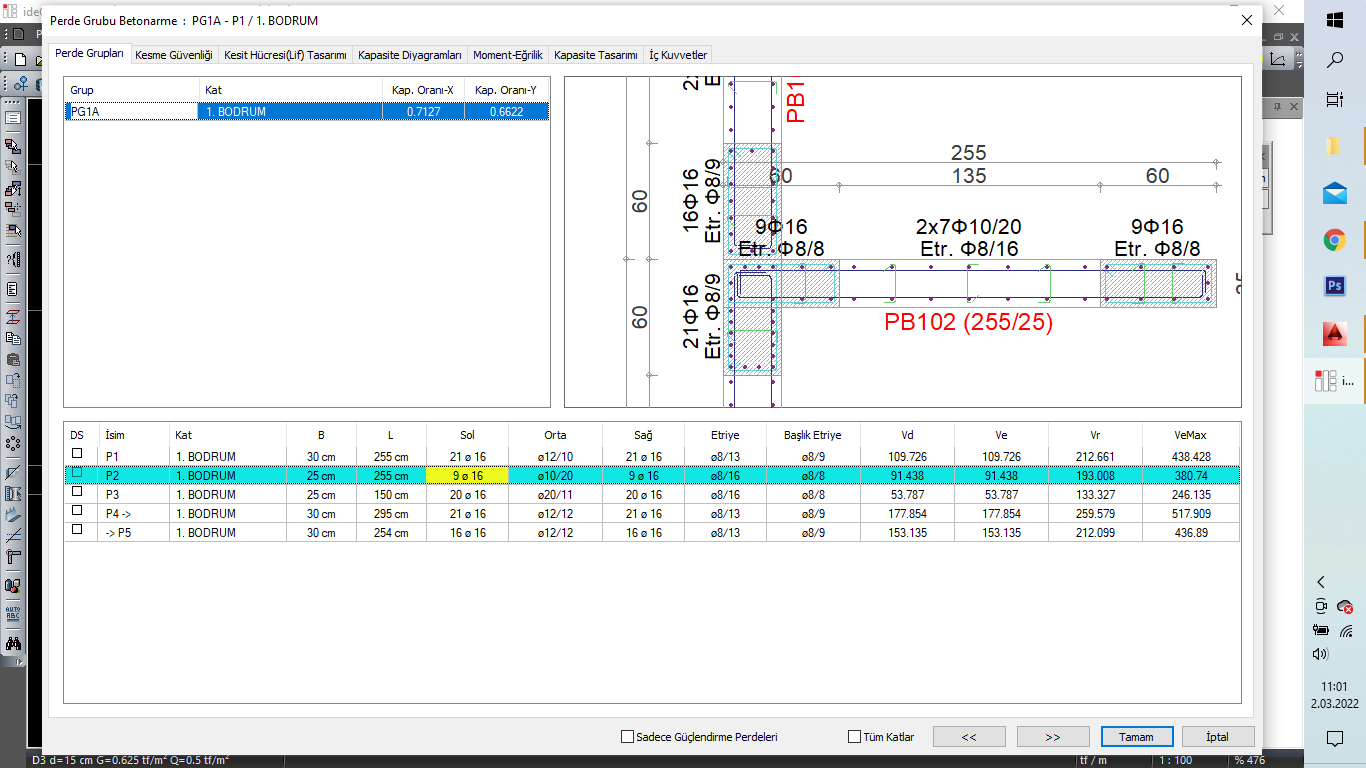Expand hidden system tray icons chevron

tap(1321, 582)
